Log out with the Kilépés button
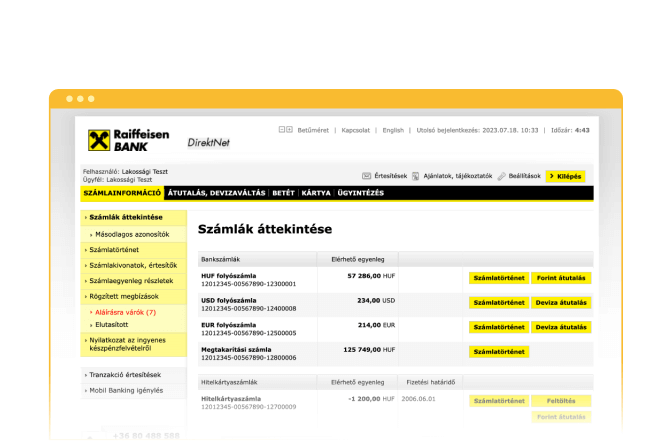This screenshot has width=672, height=441. click(566, 176)
